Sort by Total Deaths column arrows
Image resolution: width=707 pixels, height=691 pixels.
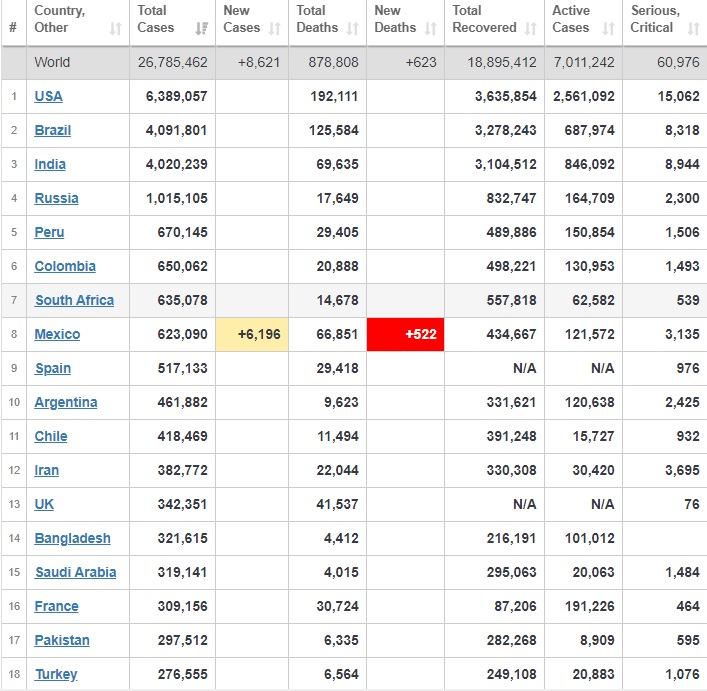click(353, 28)
